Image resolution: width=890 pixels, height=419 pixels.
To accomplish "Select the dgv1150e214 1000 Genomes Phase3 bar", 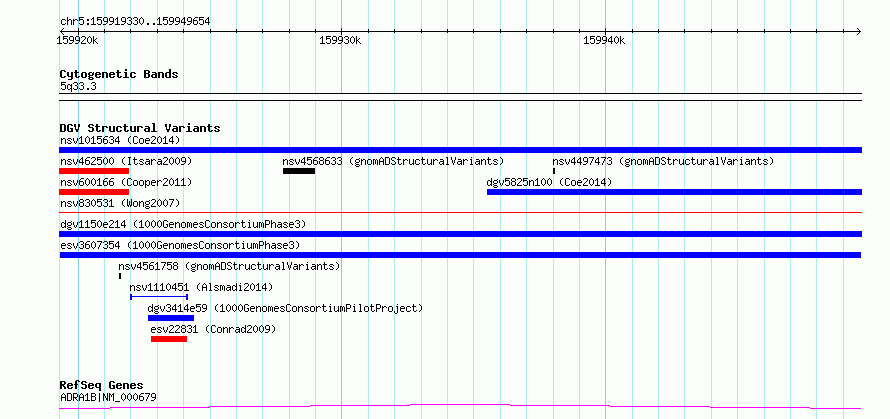I will point(460,234).
